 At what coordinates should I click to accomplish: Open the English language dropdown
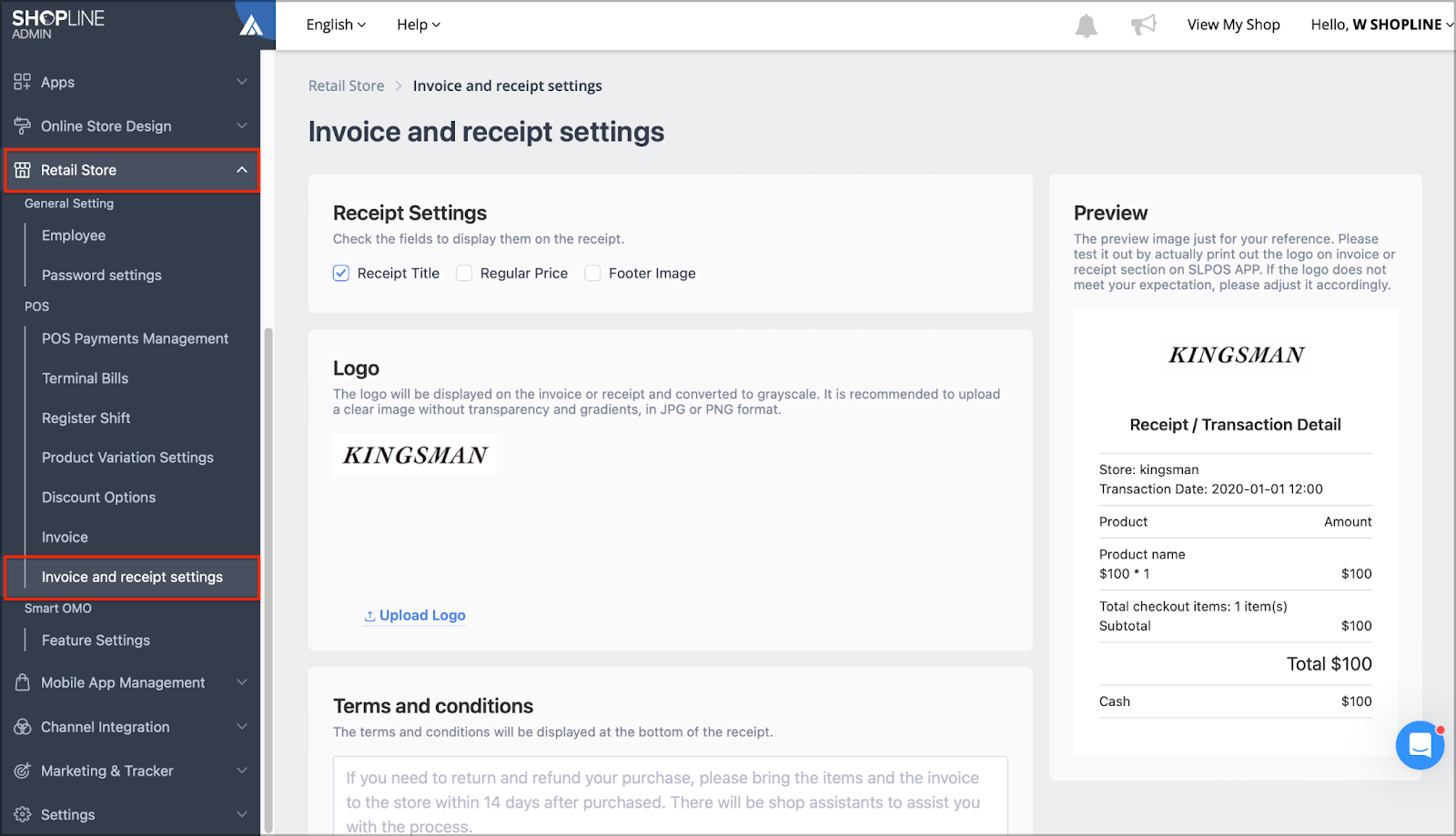point(335,25)
